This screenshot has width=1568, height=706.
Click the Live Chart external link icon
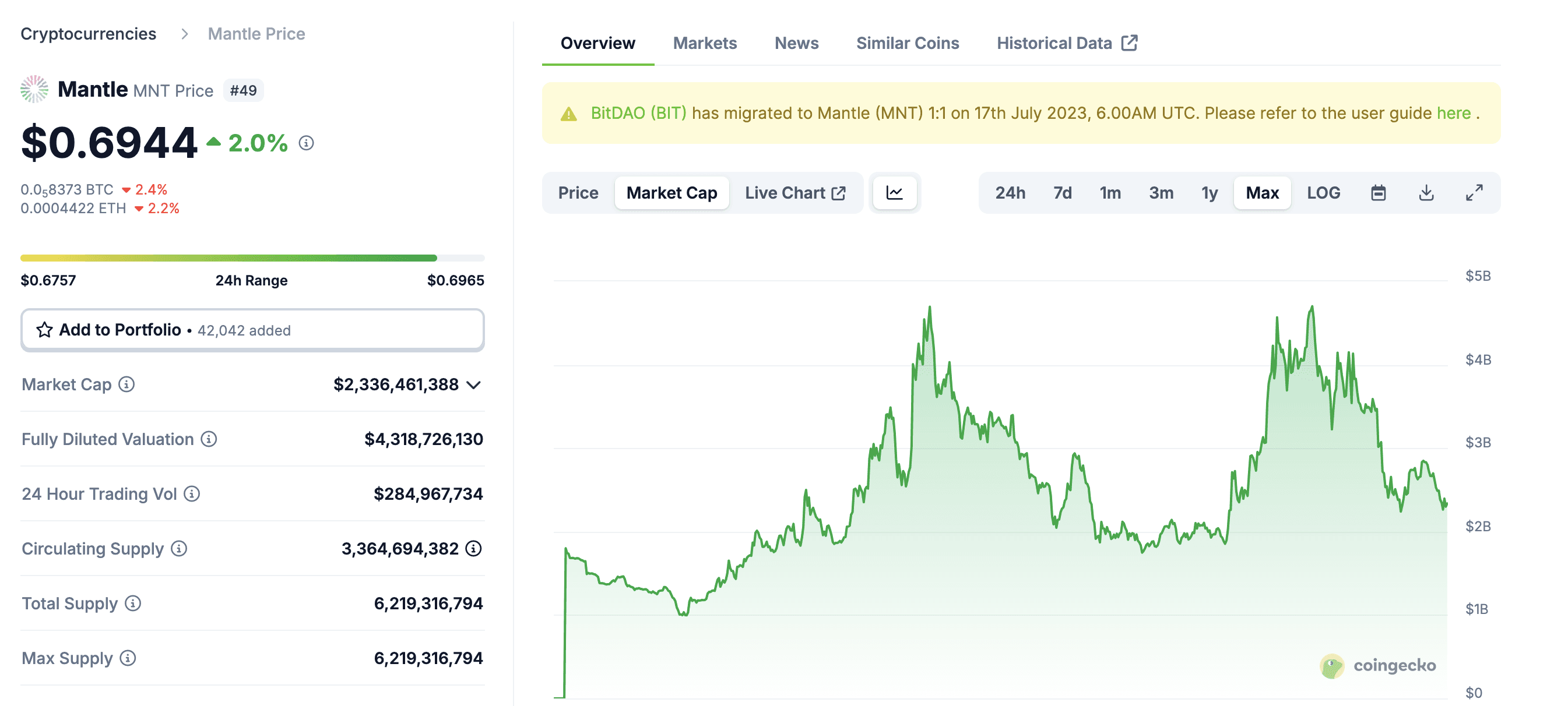tap(839, 193)
